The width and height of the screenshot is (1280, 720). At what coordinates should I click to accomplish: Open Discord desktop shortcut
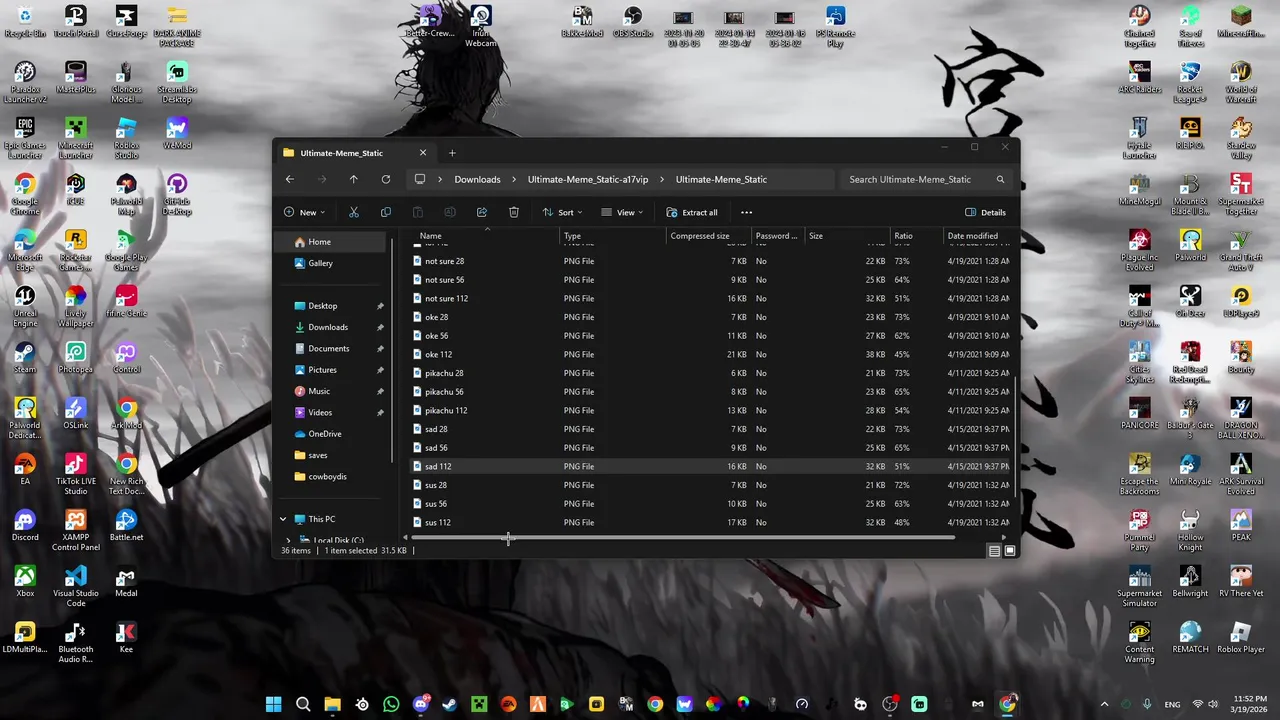pyautogui.click(x=25, y=526)
